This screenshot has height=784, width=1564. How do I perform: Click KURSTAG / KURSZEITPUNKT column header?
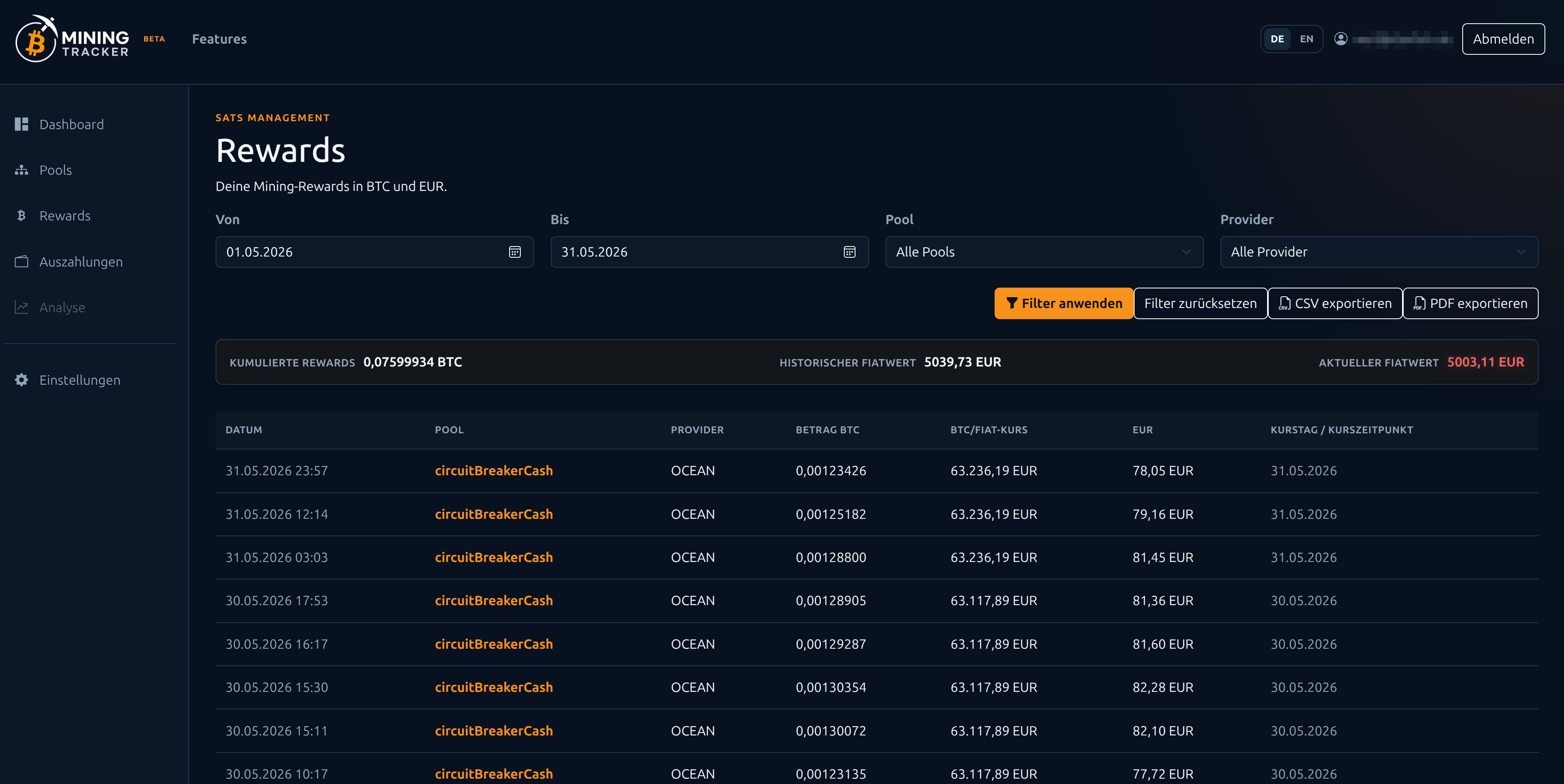pyautogui.click(x=1342, y=430)
